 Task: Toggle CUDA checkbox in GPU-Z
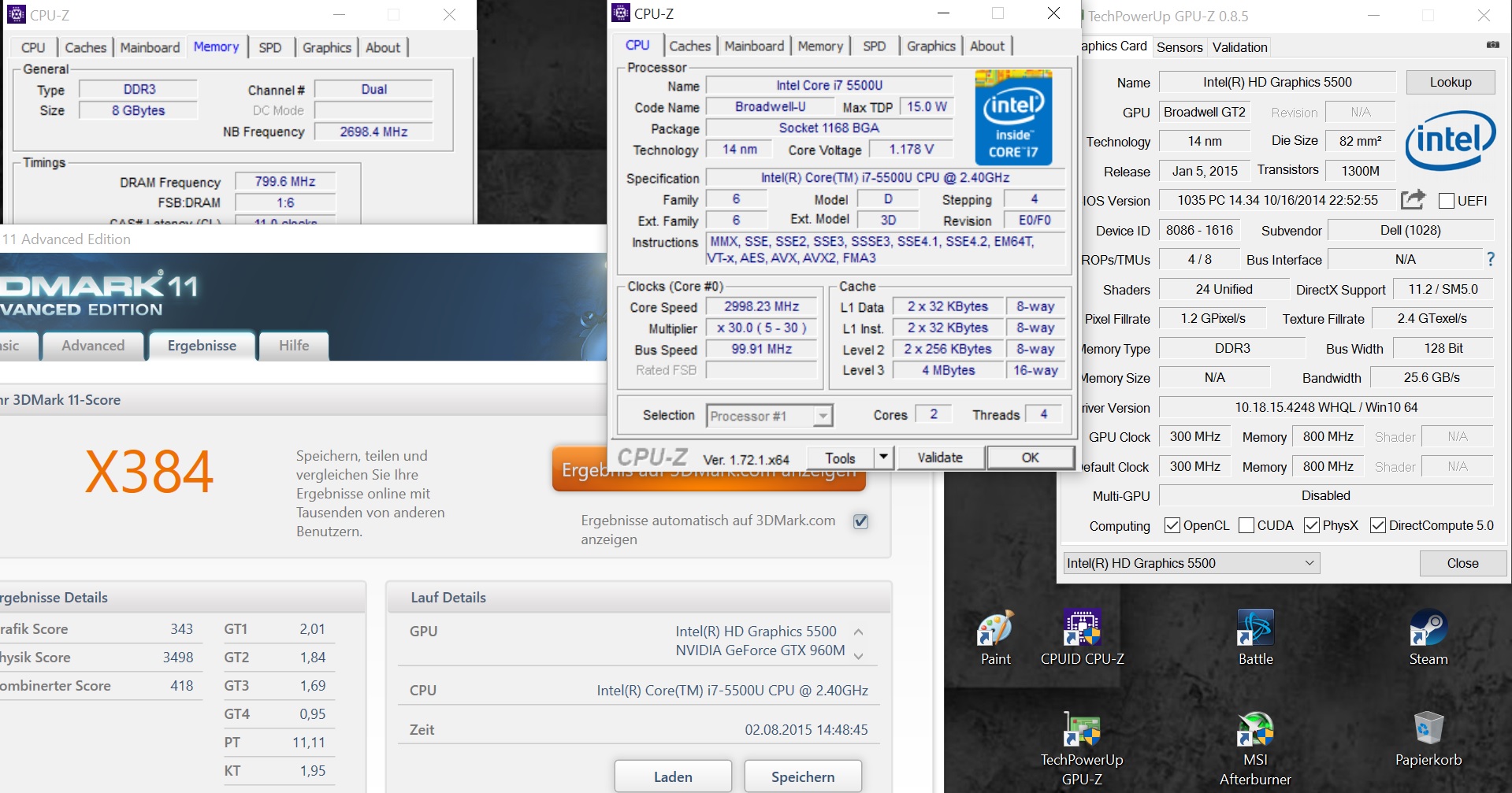(1246, 525)
